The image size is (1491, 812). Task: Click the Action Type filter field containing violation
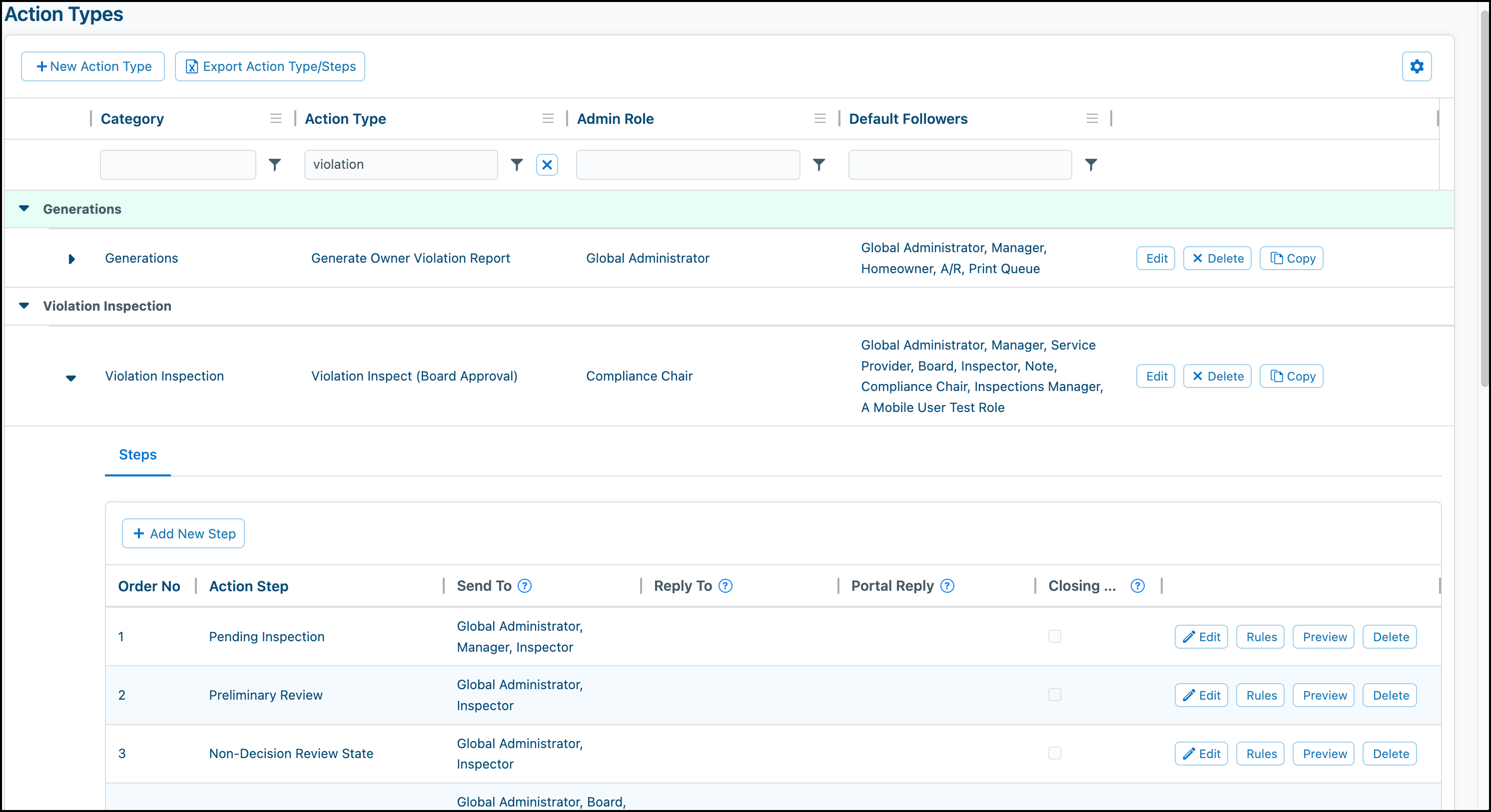[401, 165]
